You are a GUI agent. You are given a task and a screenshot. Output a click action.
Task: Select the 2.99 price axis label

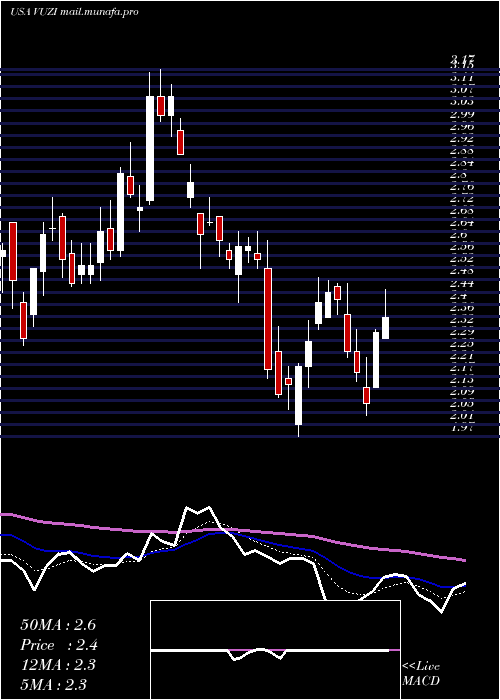click(x=462, y=114)
